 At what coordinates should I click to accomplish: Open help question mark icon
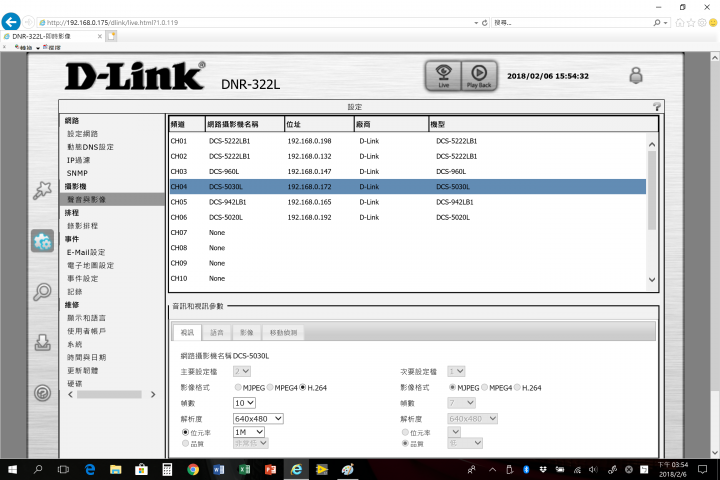[657, 107]
